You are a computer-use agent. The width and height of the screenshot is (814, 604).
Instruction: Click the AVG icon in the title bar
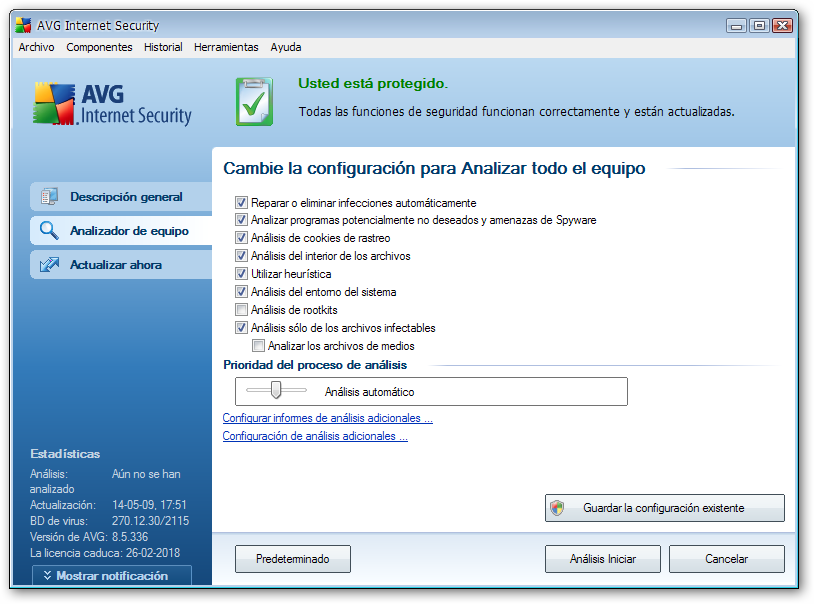23,25
